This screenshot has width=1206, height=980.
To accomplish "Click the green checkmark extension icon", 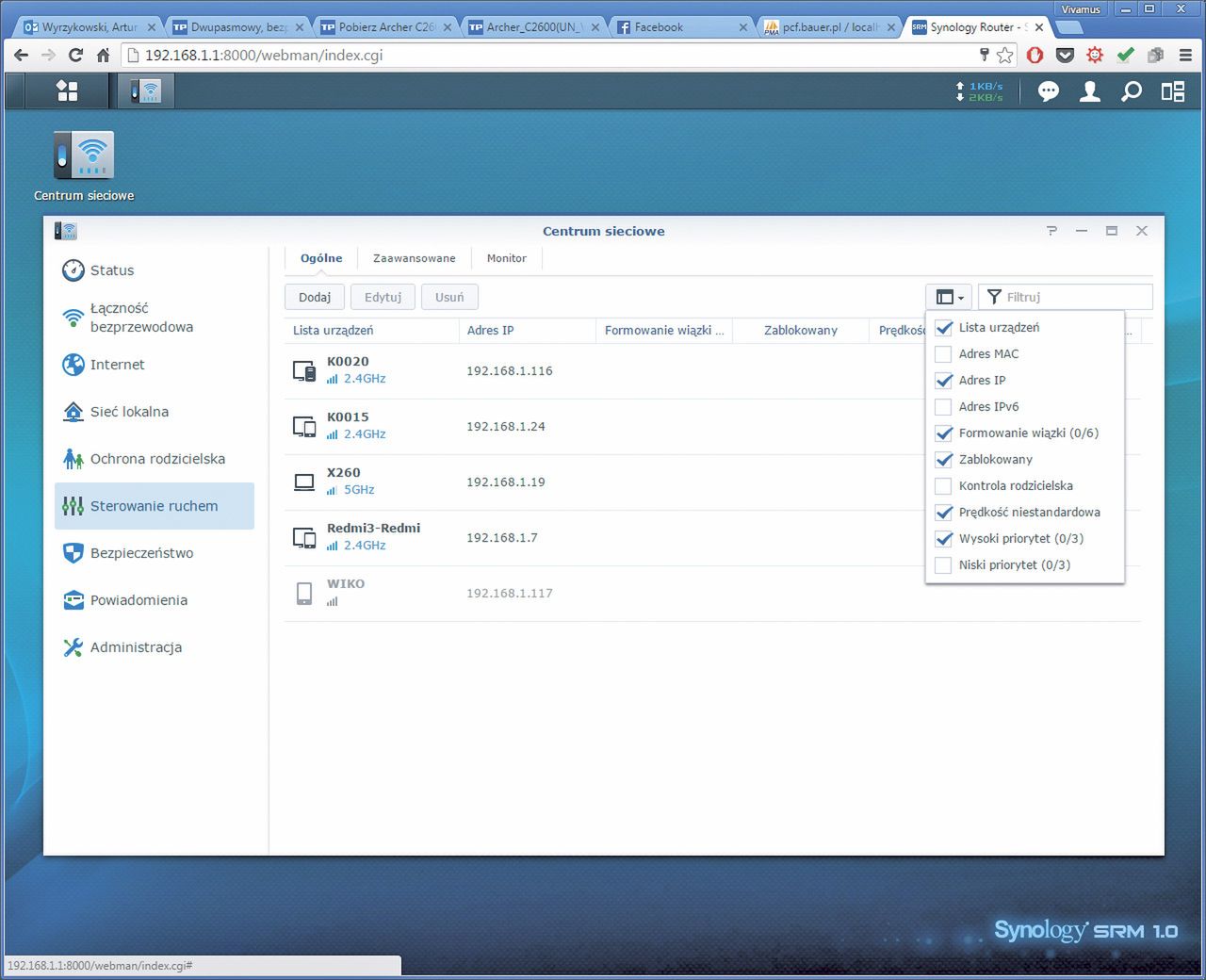I will tap(1125, 56).
